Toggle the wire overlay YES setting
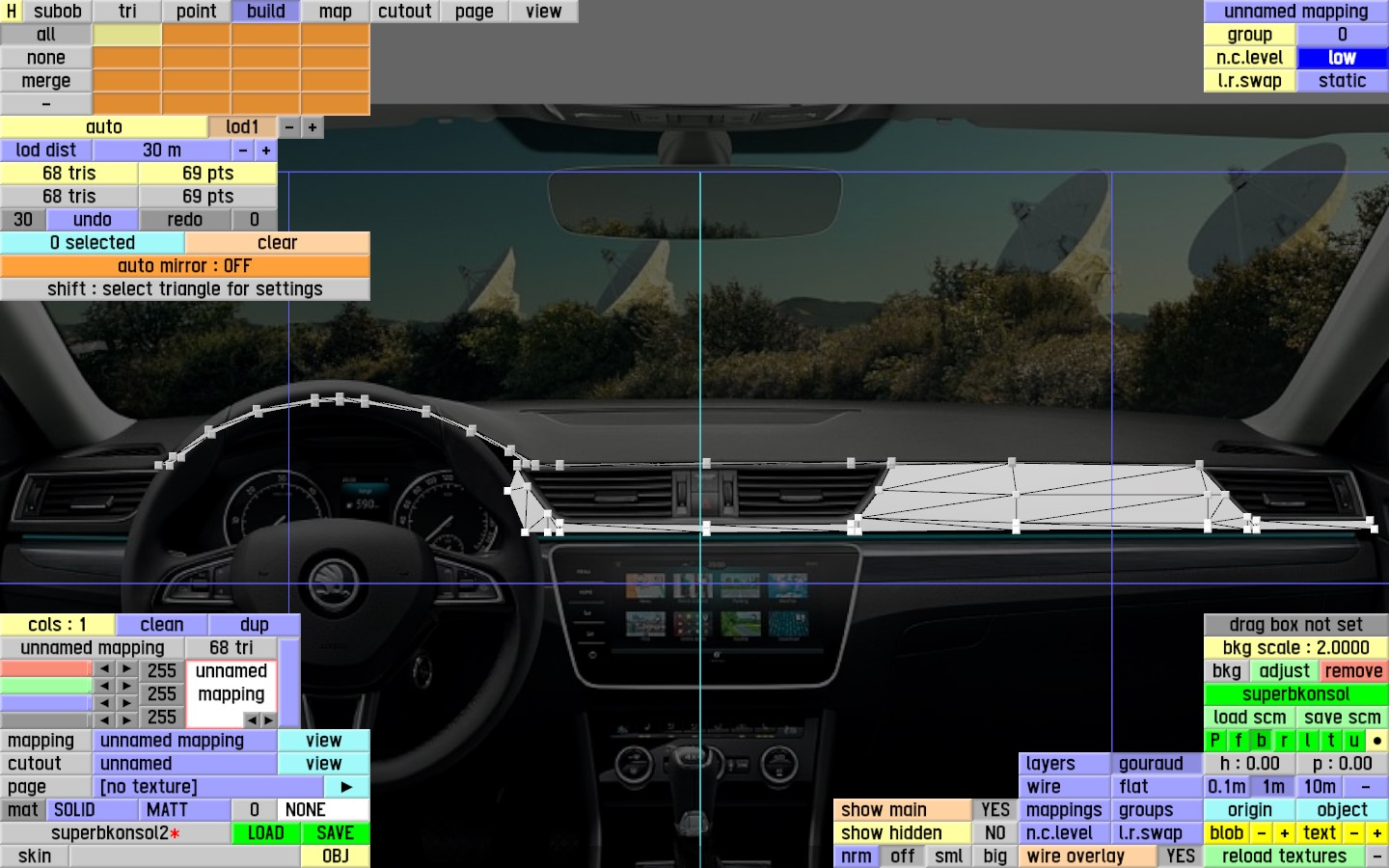Viewport: 1389px width, 868px height. (x=1181, y=856)
